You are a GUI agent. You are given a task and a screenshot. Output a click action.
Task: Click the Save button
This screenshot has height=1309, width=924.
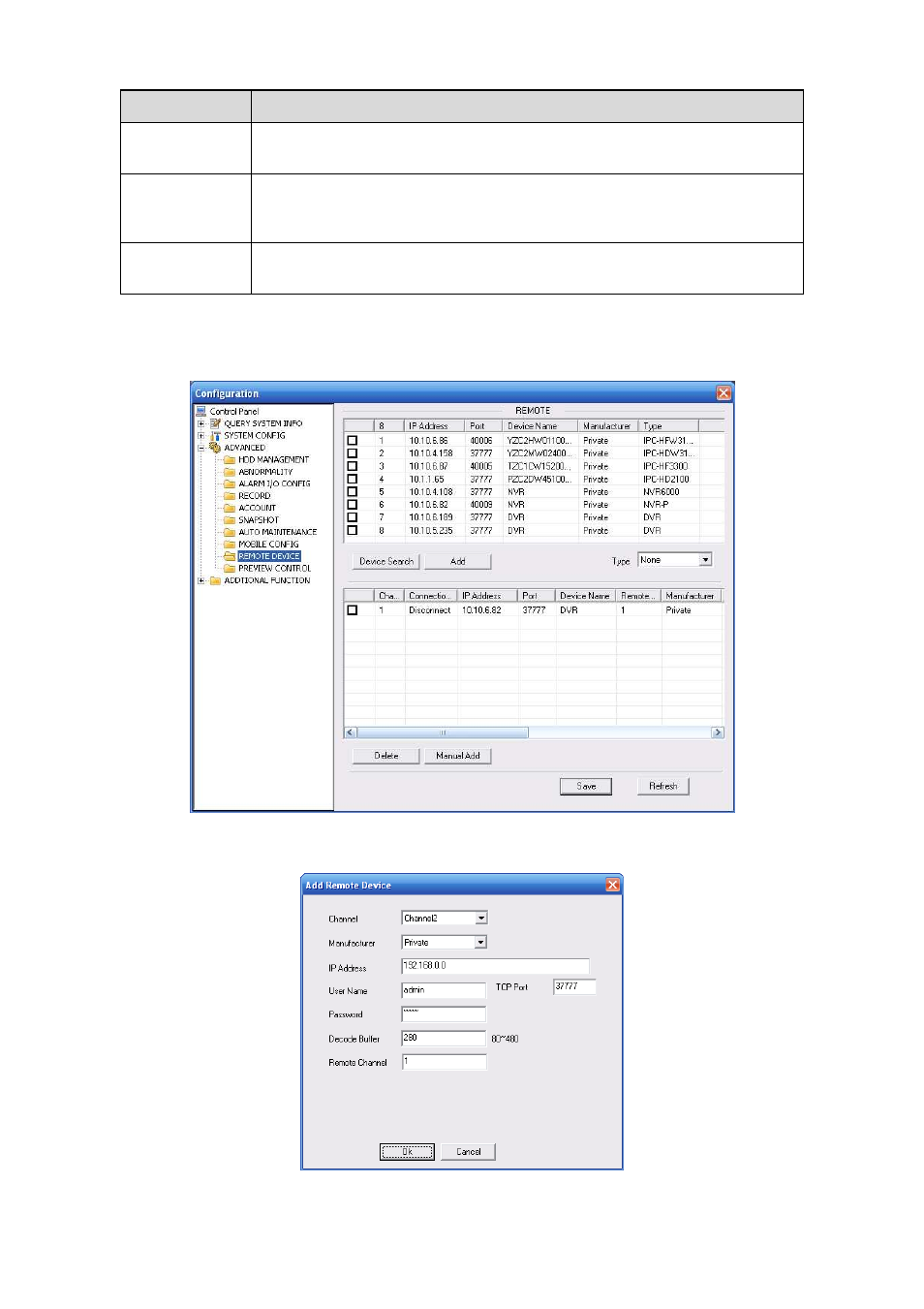coord(586,786)
